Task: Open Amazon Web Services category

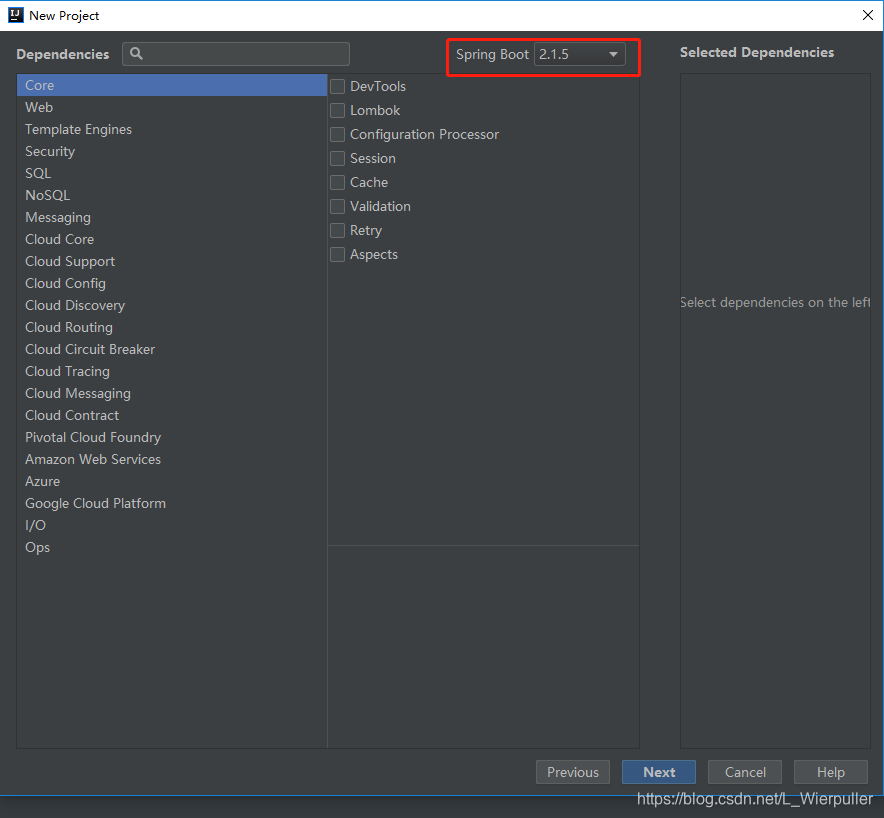Action: (172, 459)
